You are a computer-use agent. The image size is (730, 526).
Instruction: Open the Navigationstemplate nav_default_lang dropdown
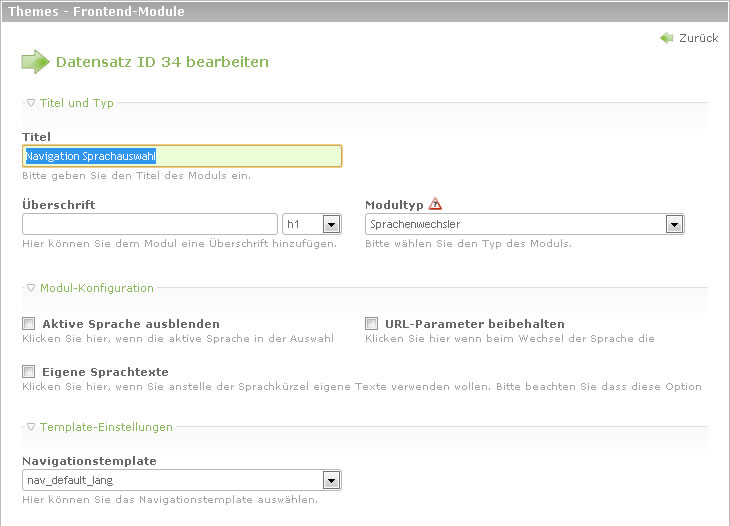pos(182,480)
